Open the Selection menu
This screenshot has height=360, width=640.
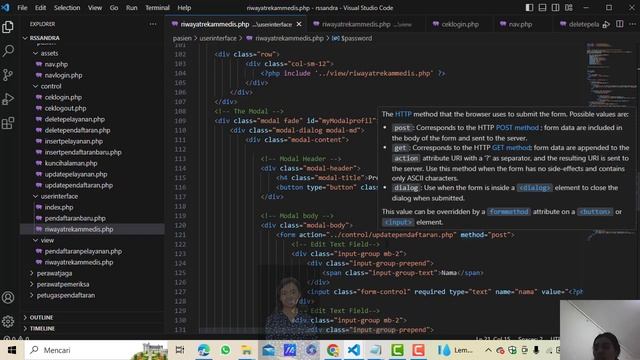pos(67,8)
